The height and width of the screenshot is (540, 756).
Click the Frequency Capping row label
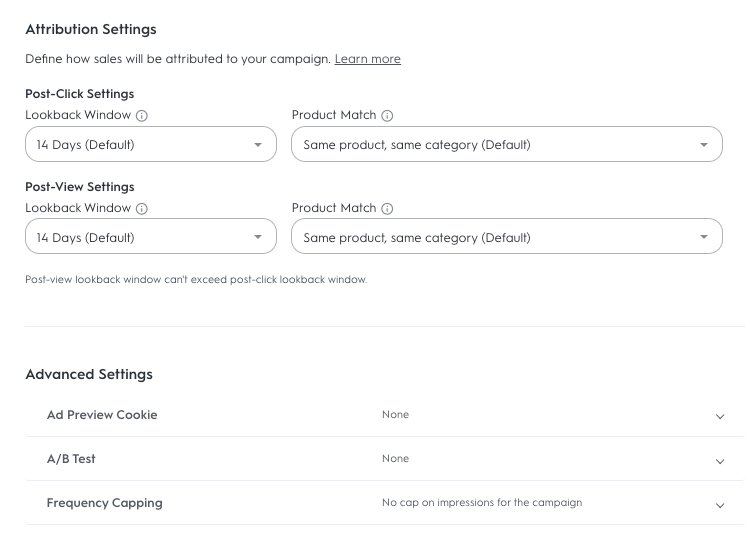[104, 503]
